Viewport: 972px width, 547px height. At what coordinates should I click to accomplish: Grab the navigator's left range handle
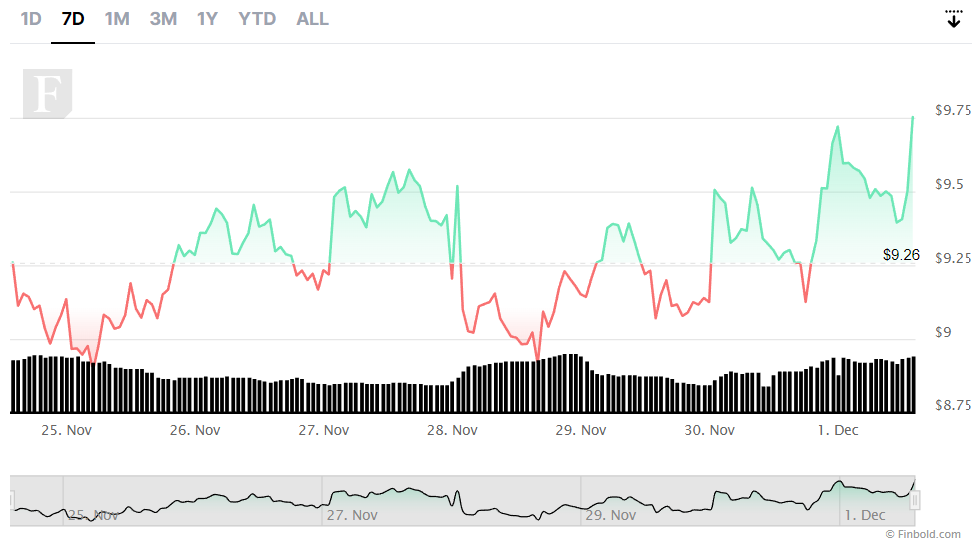12,500
